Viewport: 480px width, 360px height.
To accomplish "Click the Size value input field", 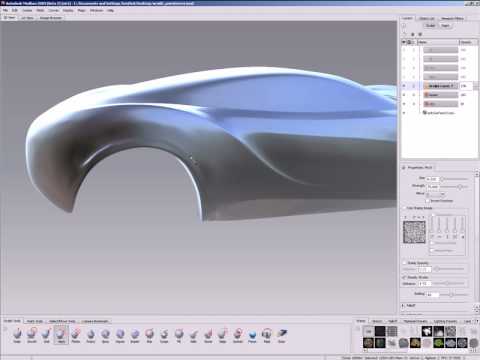I will (432, 179).
